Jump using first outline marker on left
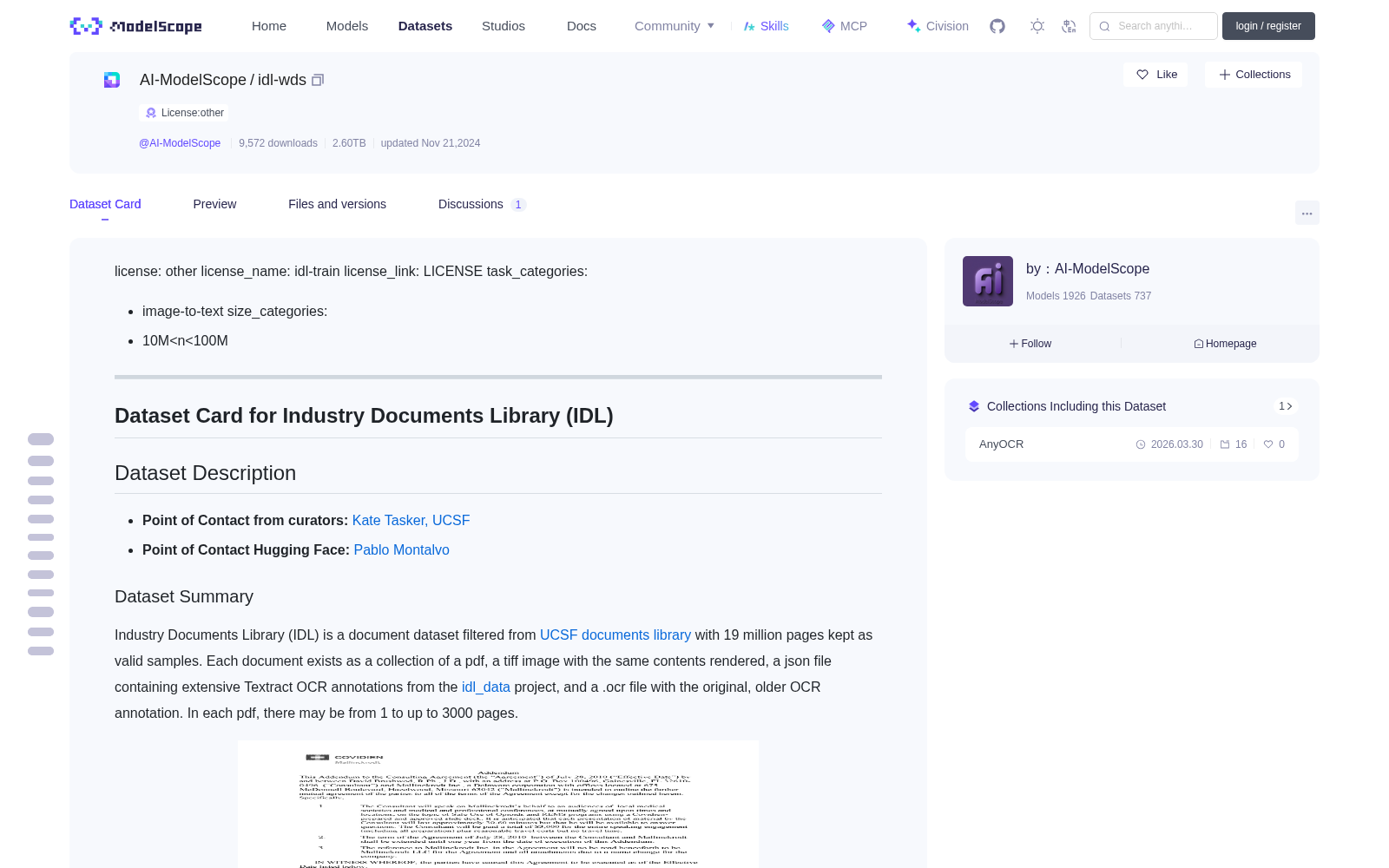The height and width of the screenshot is (868, 1389). 41,439
